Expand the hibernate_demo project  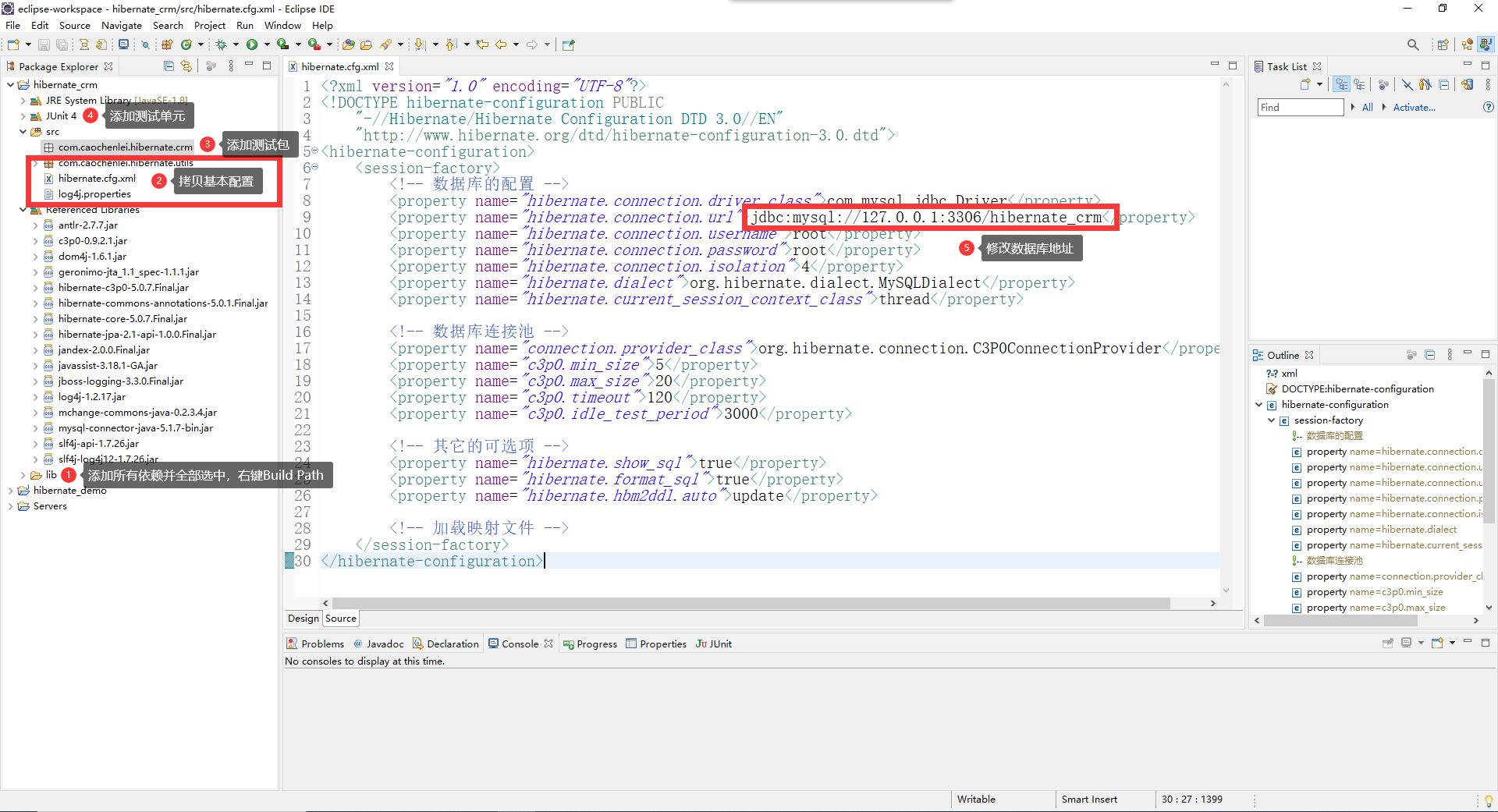tap(10, 490)
